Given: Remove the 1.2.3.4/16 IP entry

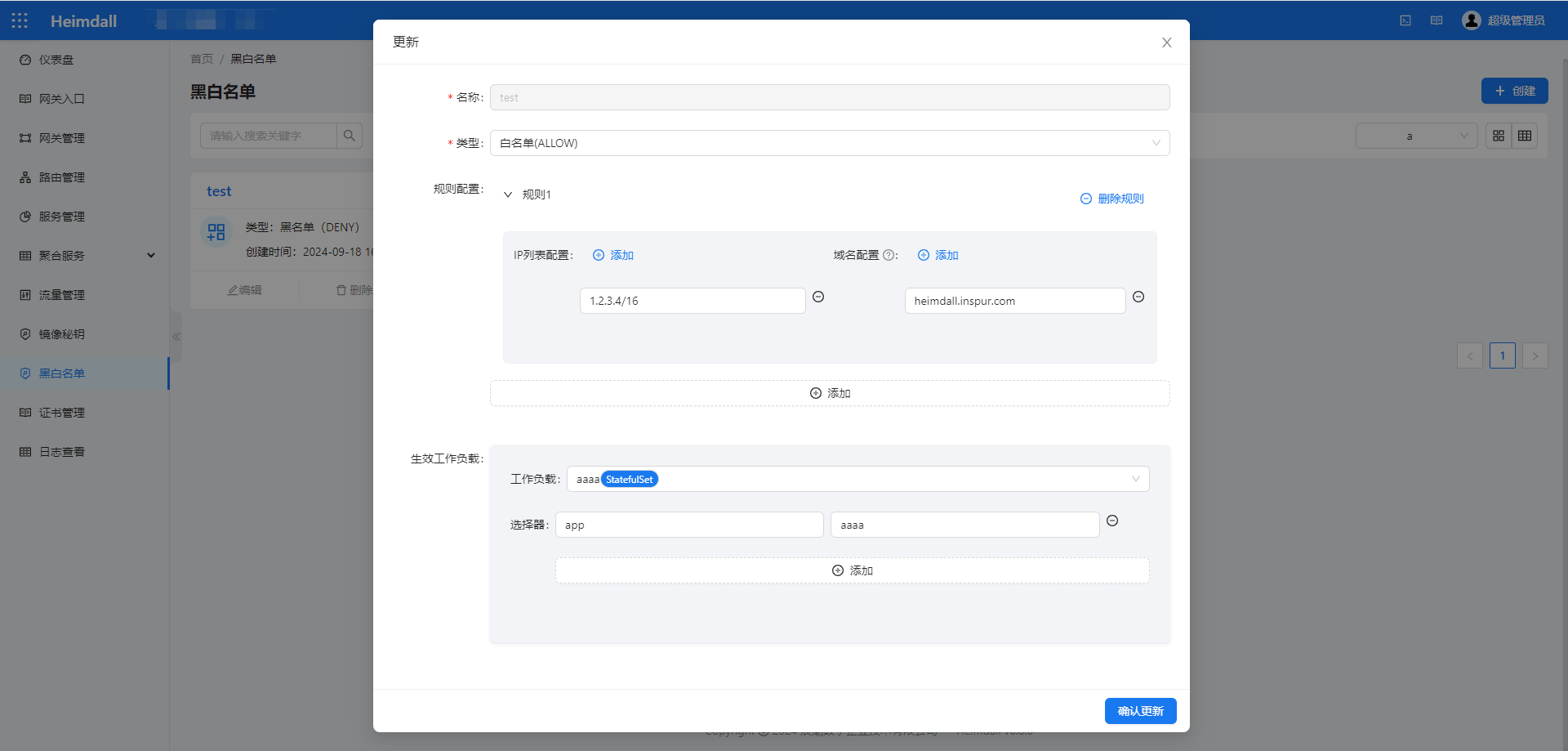Looking at the screenshot, I should (x=818, y=297).
